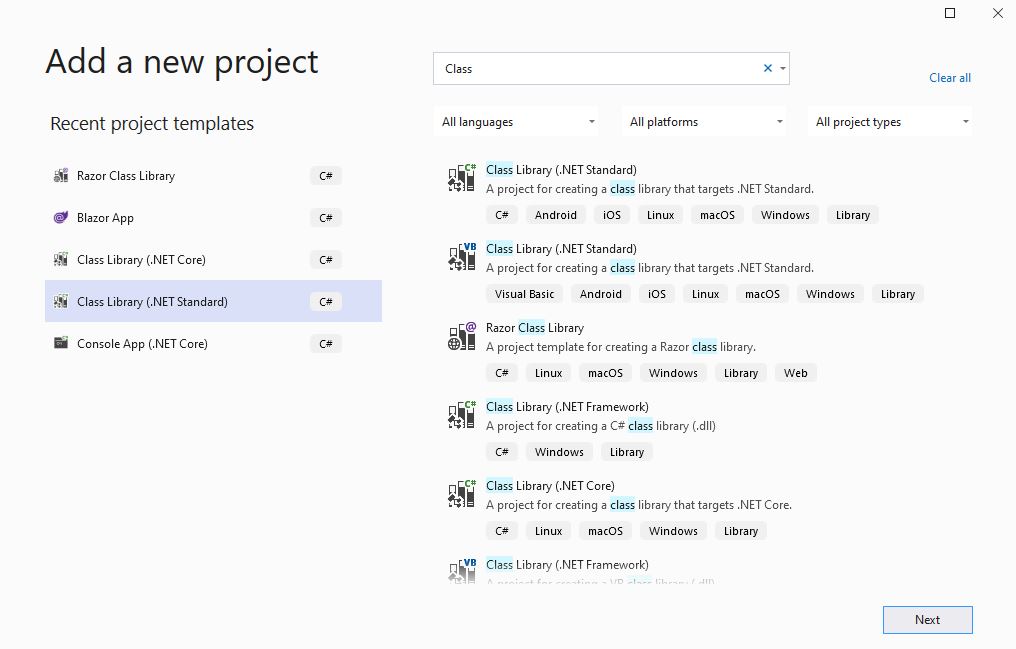This screenshot has height=649, width=1016.
Task: Select the C# Class Library (.NET Standard) result icon
Action: coord(462,178)
